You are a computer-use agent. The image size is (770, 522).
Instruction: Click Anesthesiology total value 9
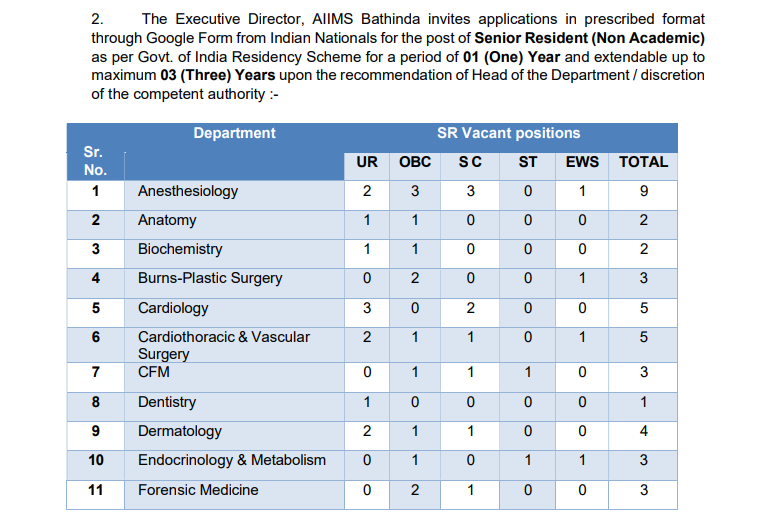643,191
